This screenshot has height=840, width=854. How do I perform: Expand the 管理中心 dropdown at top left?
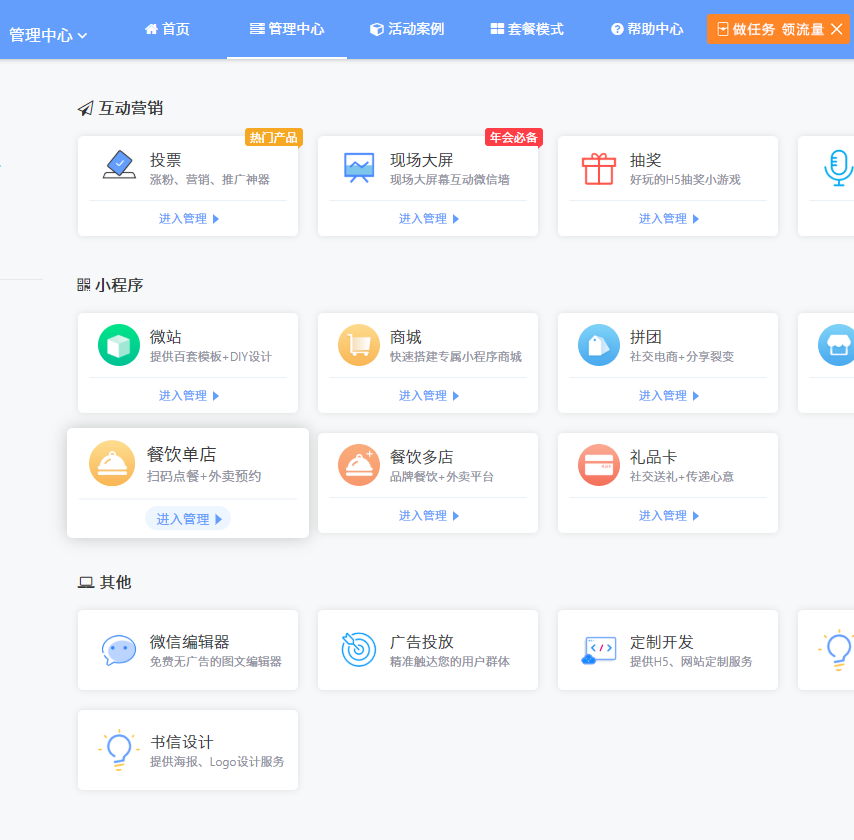[48, 35]
